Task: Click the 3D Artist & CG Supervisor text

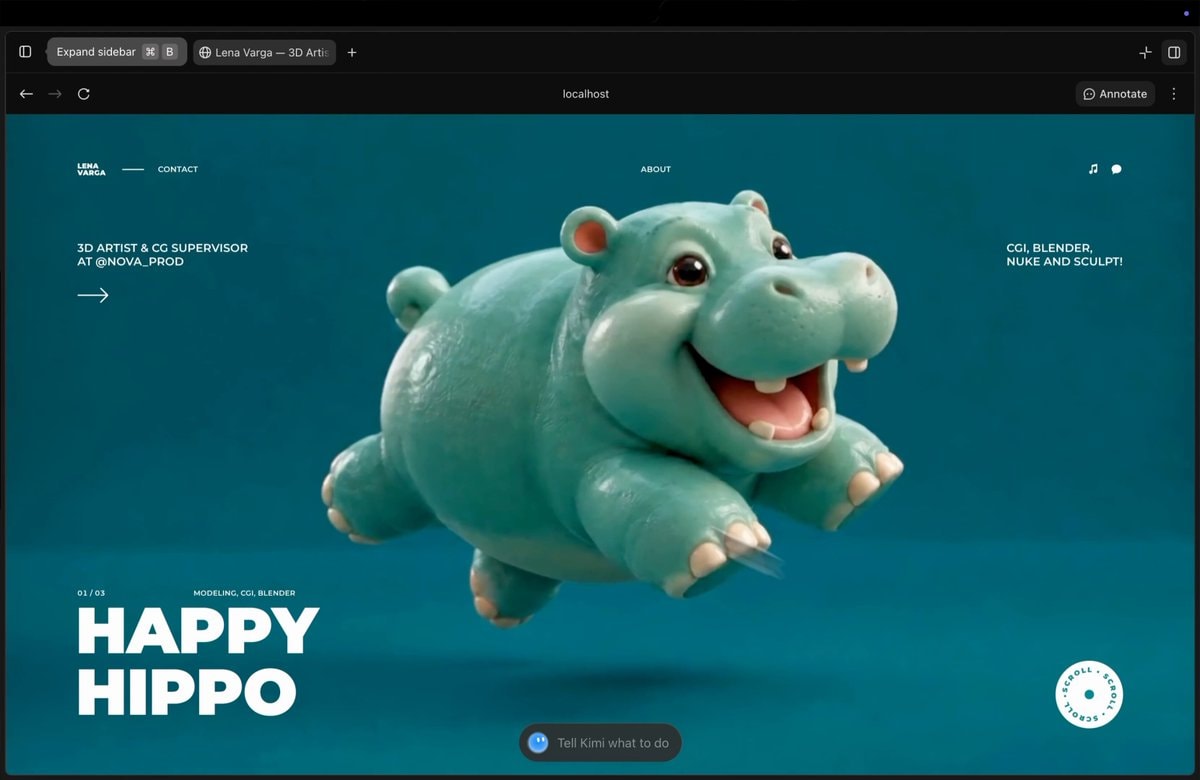Action: tap(162, 254)
